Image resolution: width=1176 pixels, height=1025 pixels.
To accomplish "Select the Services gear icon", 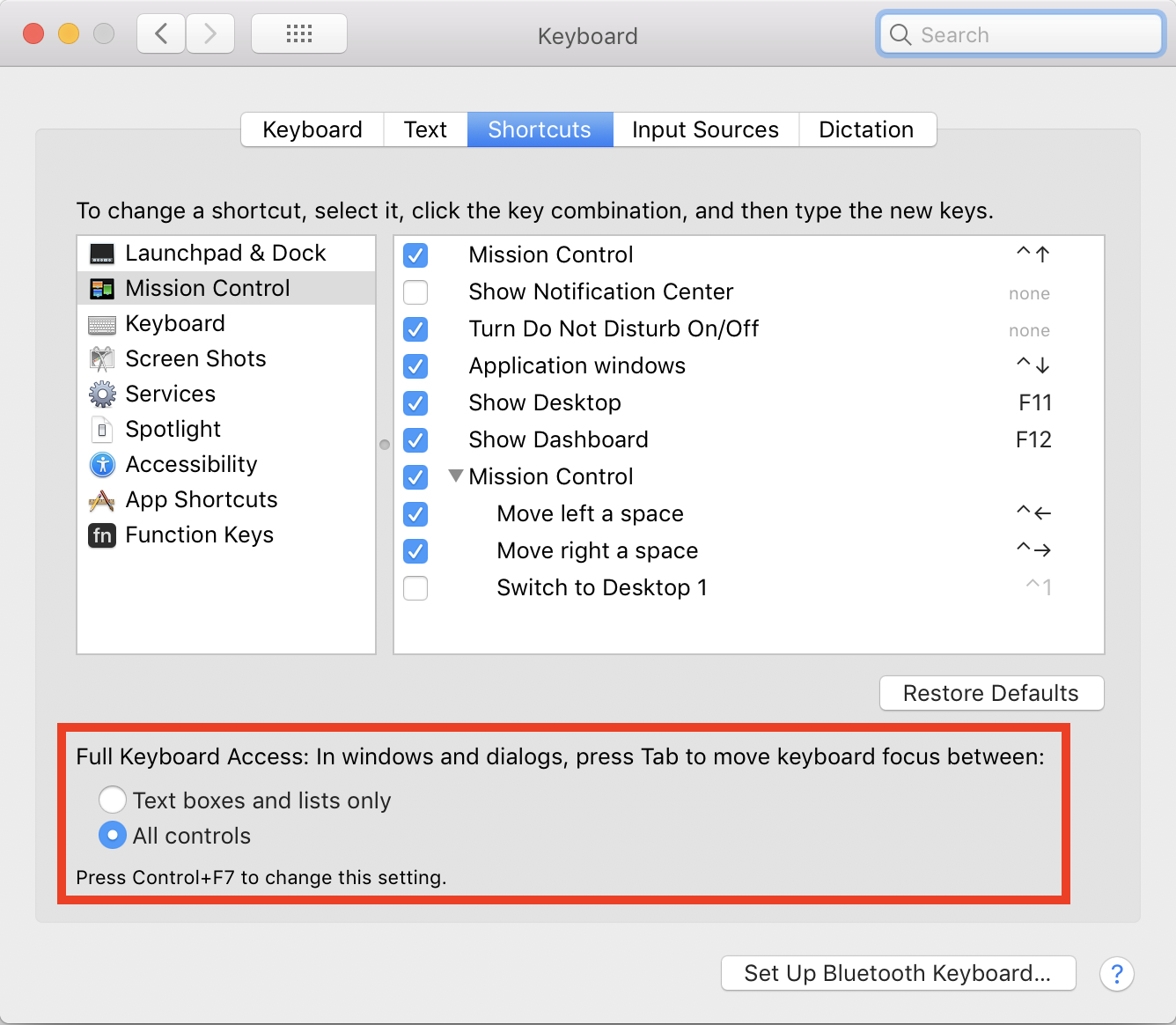I will coord(102,394).
